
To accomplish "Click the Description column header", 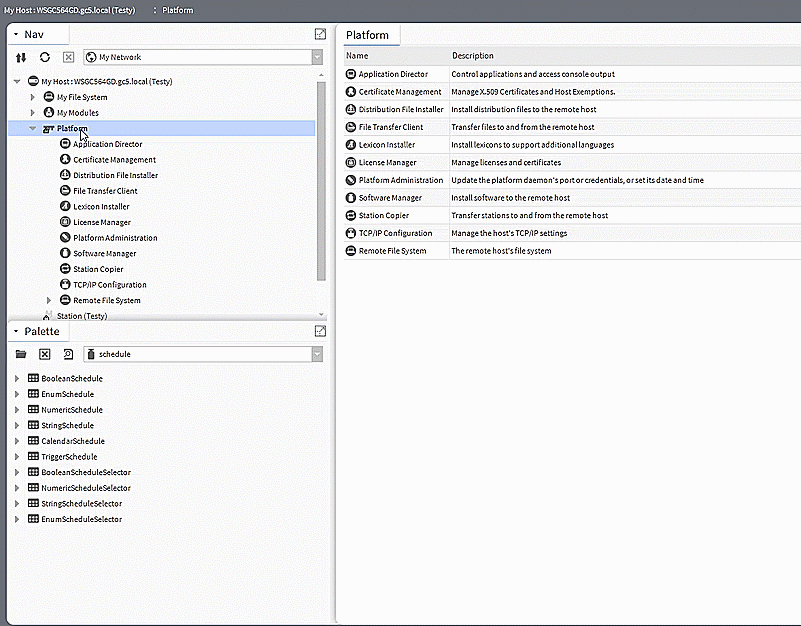I will pyautogui.click(x=473, y=56).
